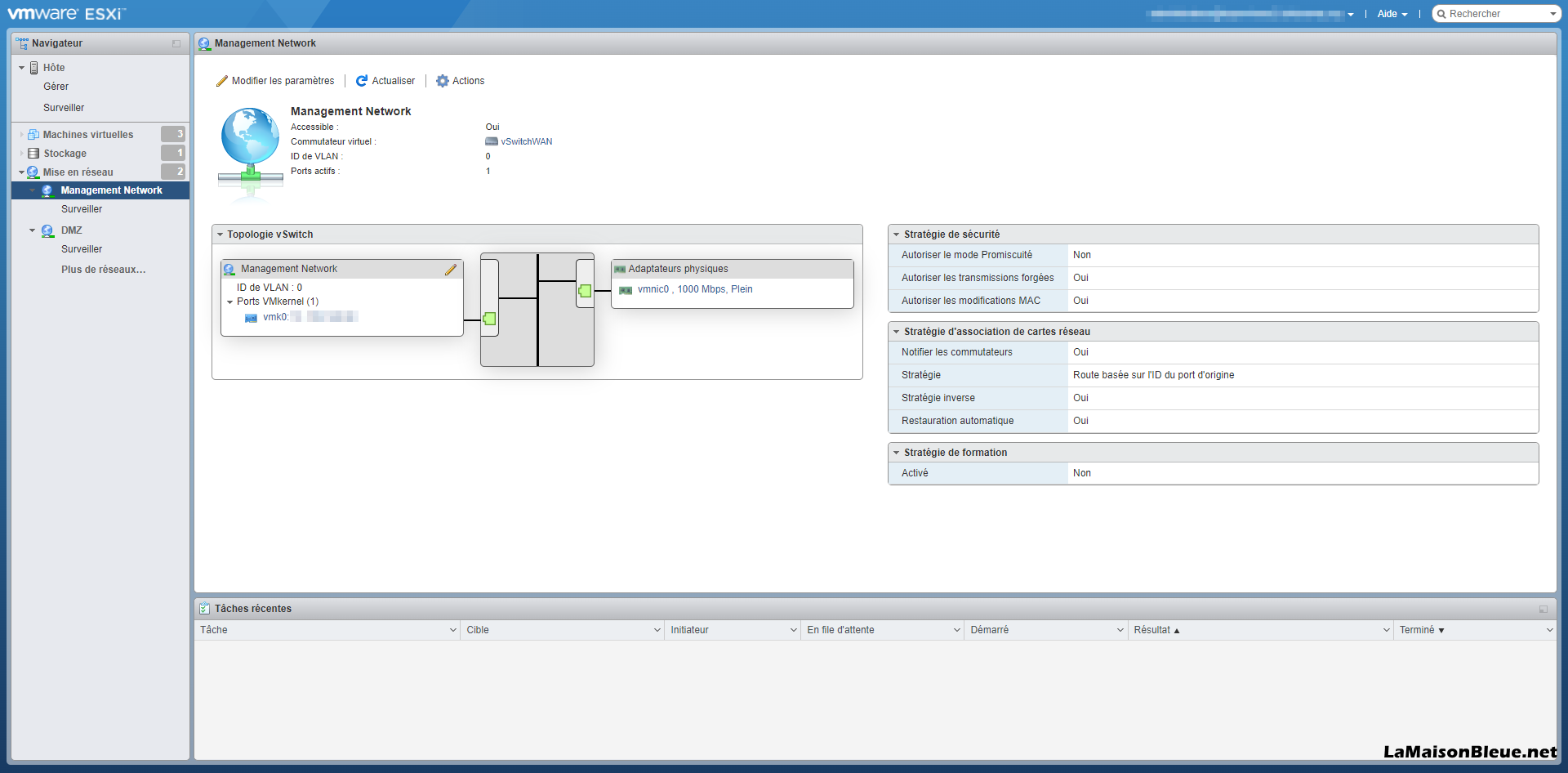Click the vmnic0 physical adapter icon
The width and height of the screenshot is (1568, 773).
coord(626,290)
